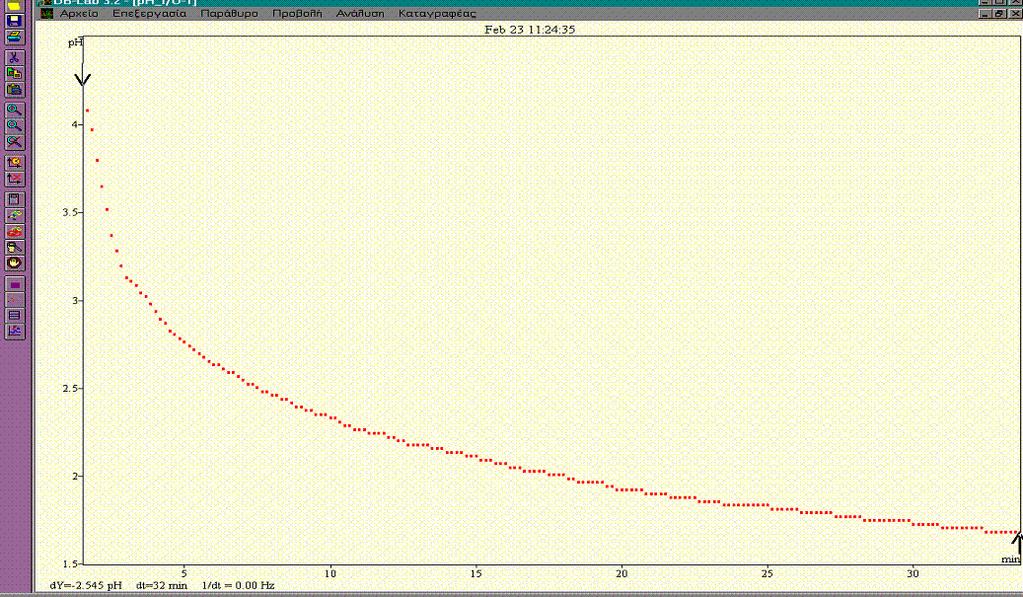1023x597 pixels.
Task: Click the 'dt=32 min' status readout
Action: [162, 585]
